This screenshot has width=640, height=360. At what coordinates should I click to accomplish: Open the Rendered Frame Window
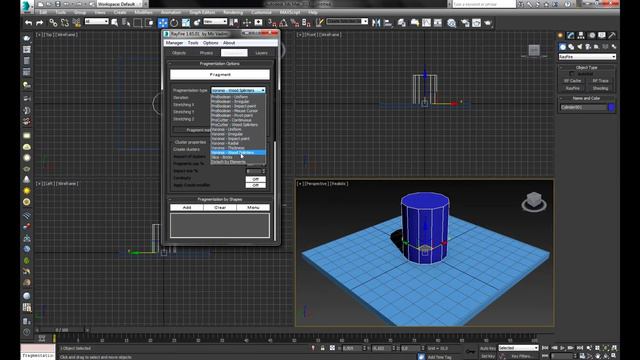476,23
